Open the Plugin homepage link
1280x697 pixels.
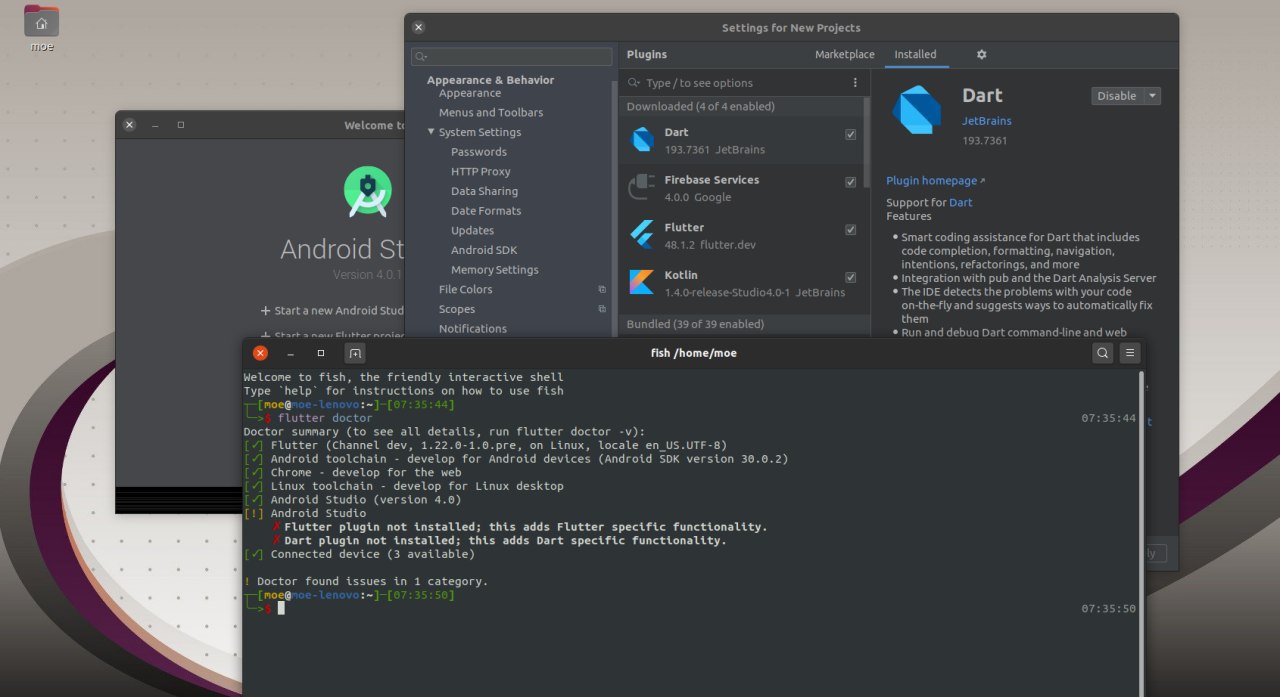coord(931,181)
